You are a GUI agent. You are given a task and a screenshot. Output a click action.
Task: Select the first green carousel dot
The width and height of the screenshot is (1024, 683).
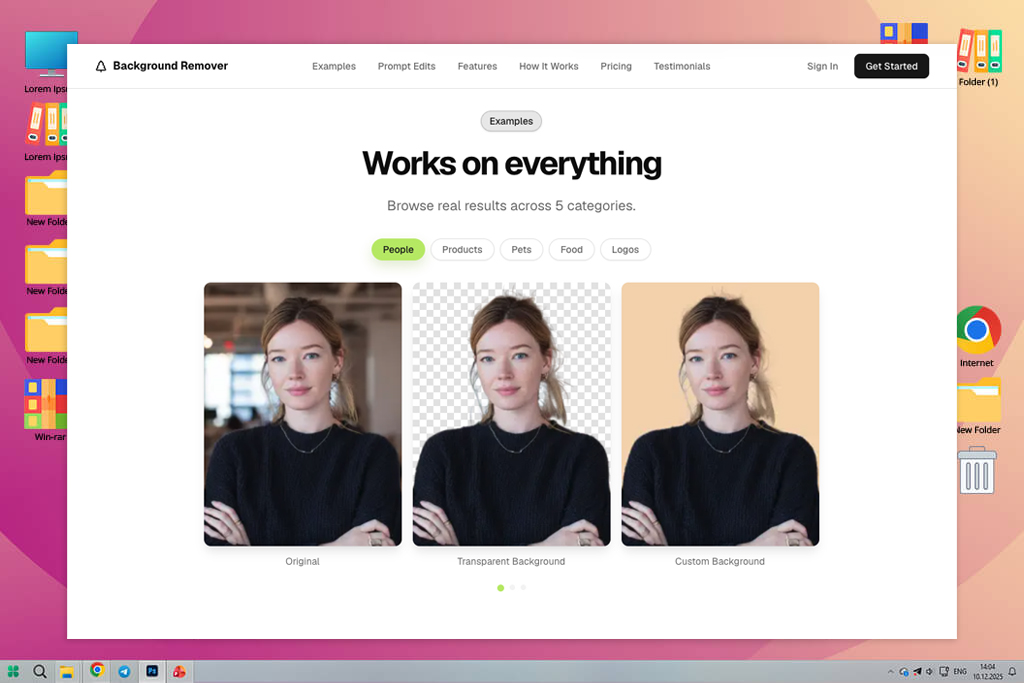(x=500, y=588)
